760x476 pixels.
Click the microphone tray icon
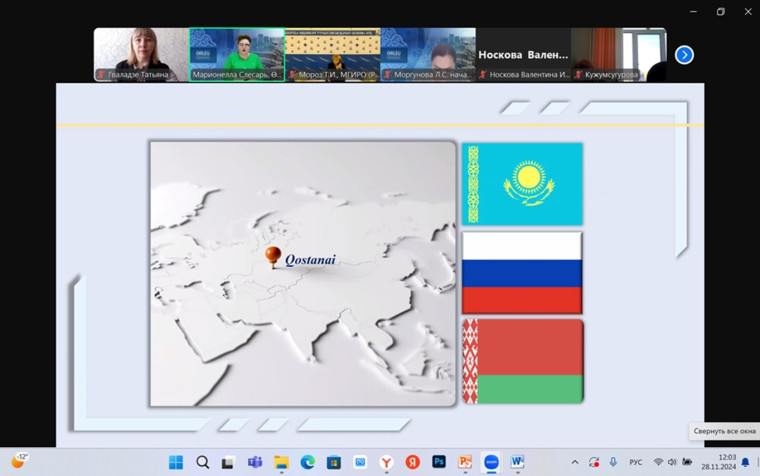[x=613, y=462]
